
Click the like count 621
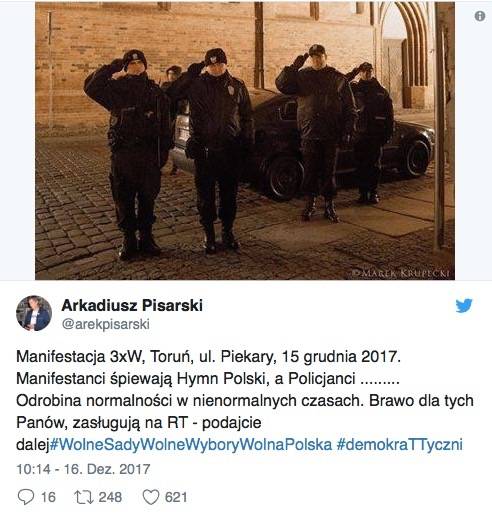coord(176,497)
